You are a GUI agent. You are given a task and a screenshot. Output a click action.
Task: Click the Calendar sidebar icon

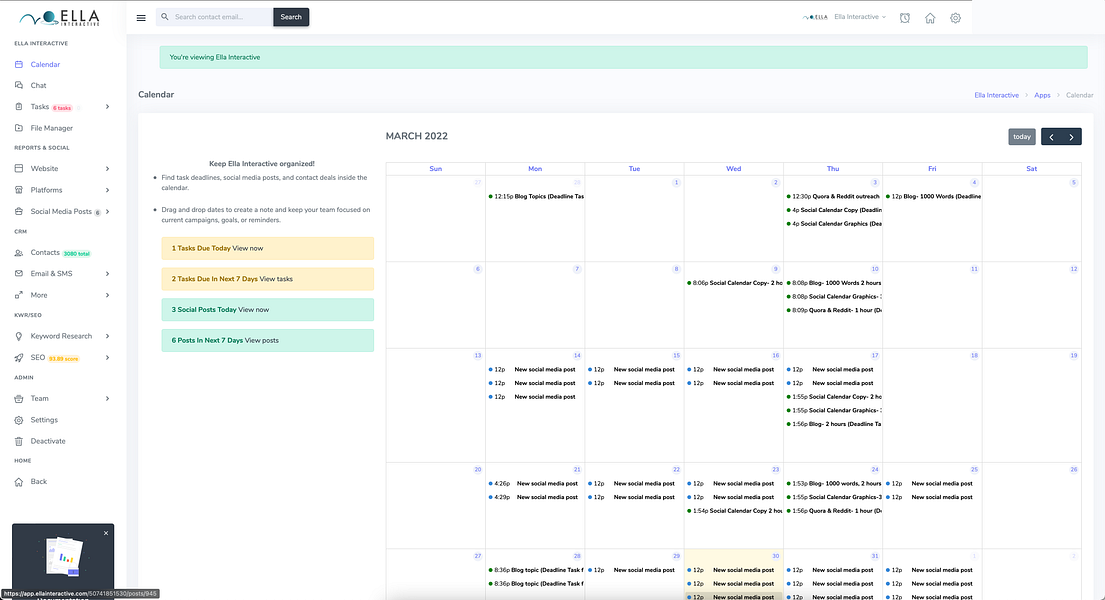19,64
